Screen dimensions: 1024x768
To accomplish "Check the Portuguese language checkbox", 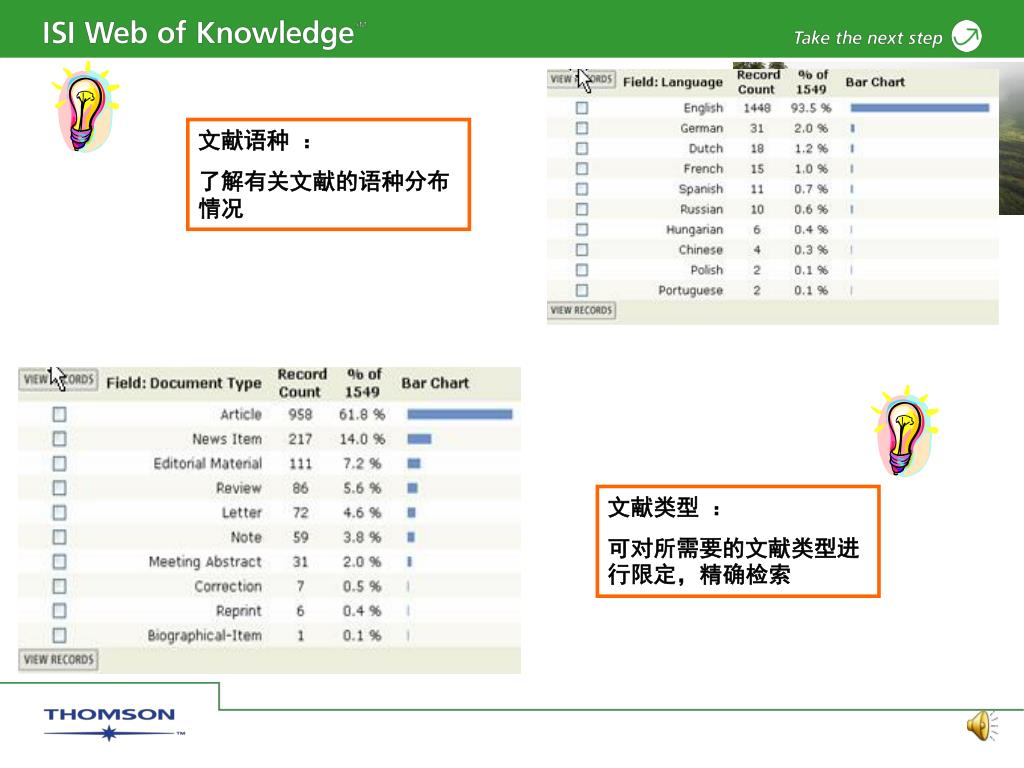I will pyautogui.click(x=582, y=290).
